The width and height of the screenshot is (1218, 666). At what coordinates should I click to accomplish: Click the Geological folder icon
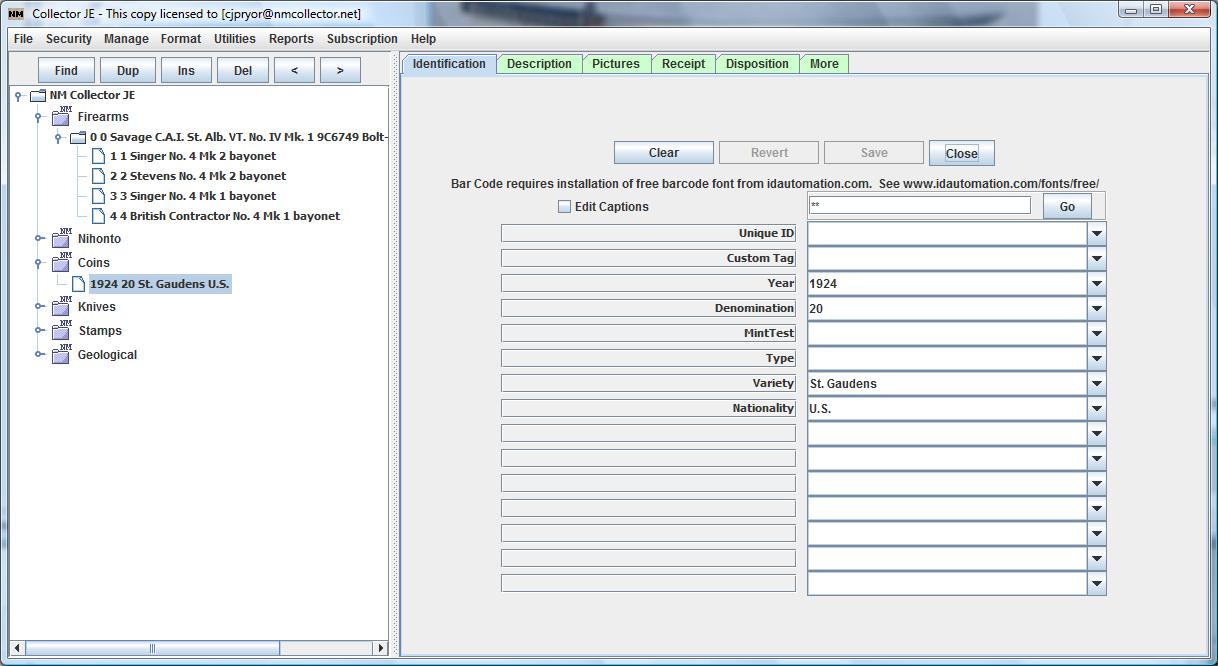[x=61, y=355]
